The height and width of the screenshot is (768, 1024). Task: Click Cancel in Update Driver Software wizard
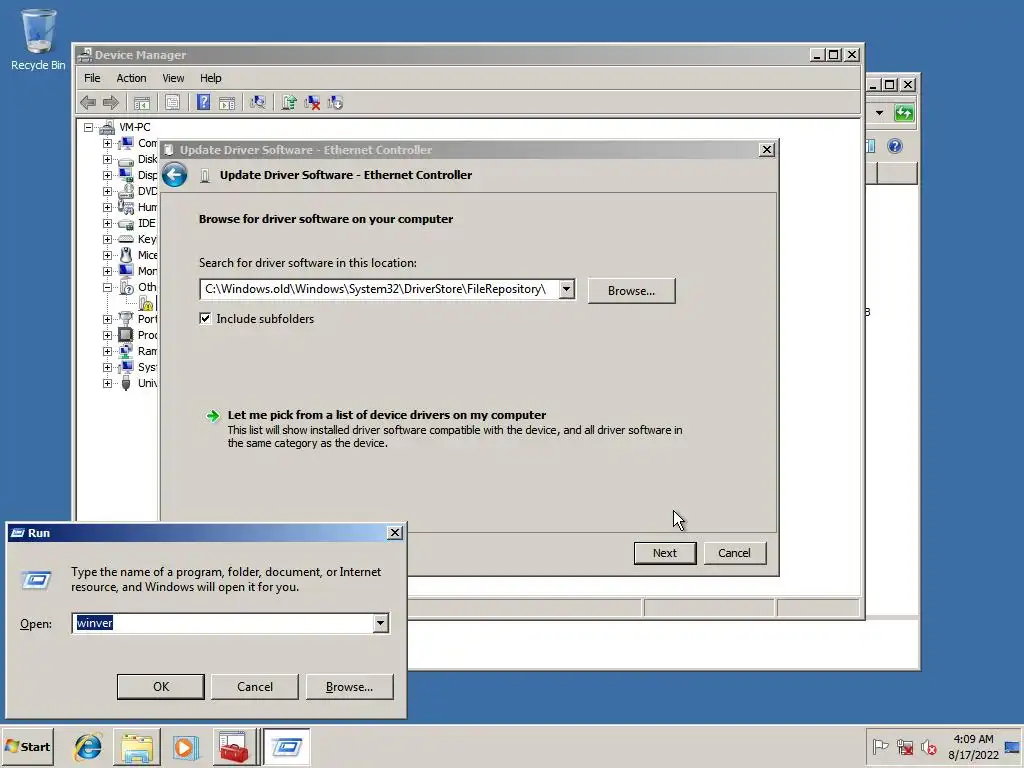[x=735, y=553]
